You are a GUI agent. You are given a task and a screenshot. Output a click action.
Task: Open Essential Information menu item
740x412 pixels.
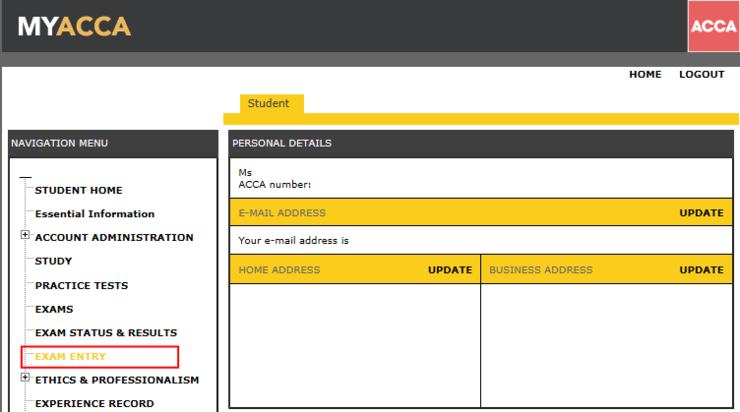94,214
